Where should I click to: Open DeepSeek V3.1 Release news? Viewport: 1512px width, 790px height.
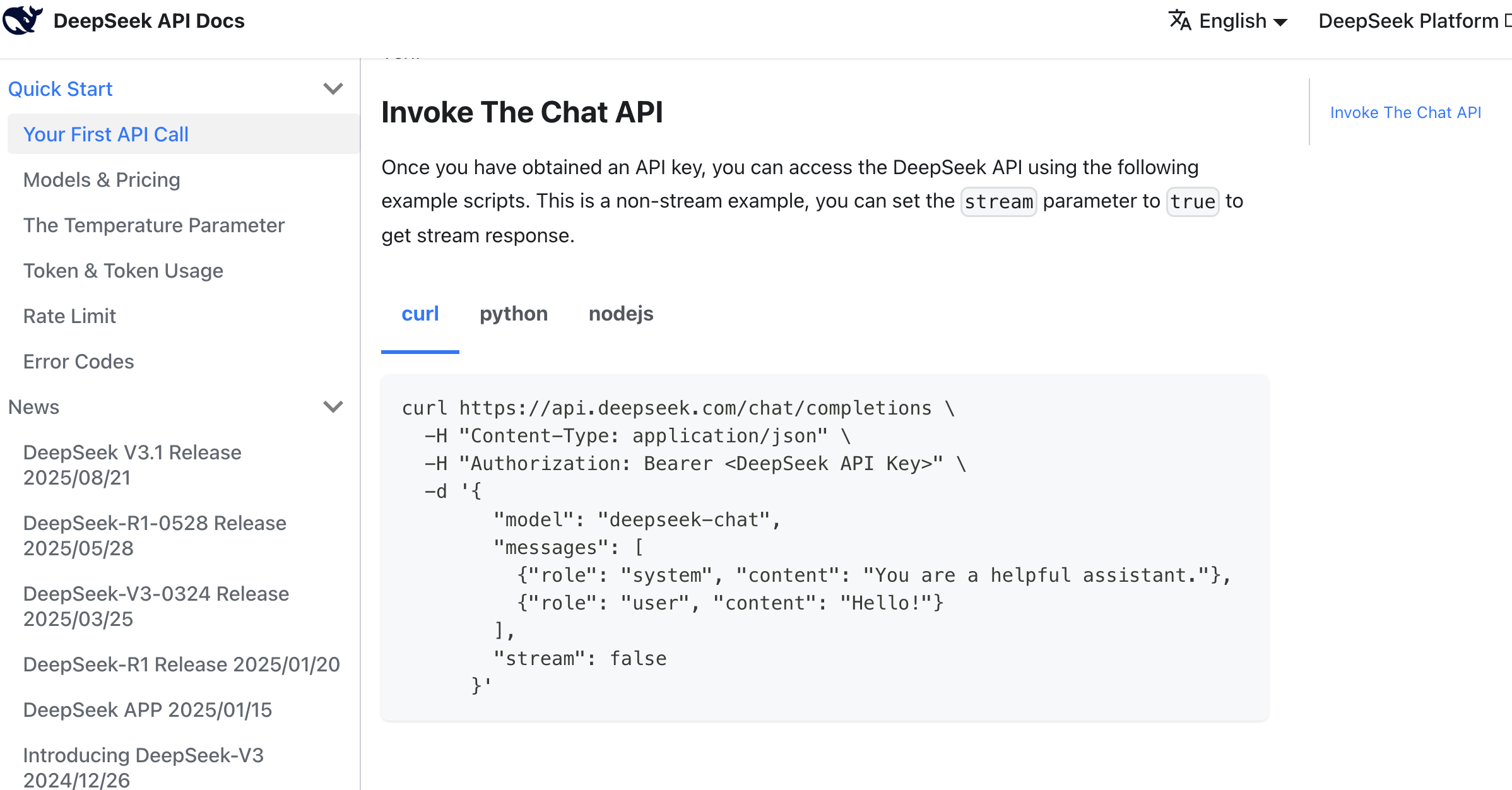point(132,465)
